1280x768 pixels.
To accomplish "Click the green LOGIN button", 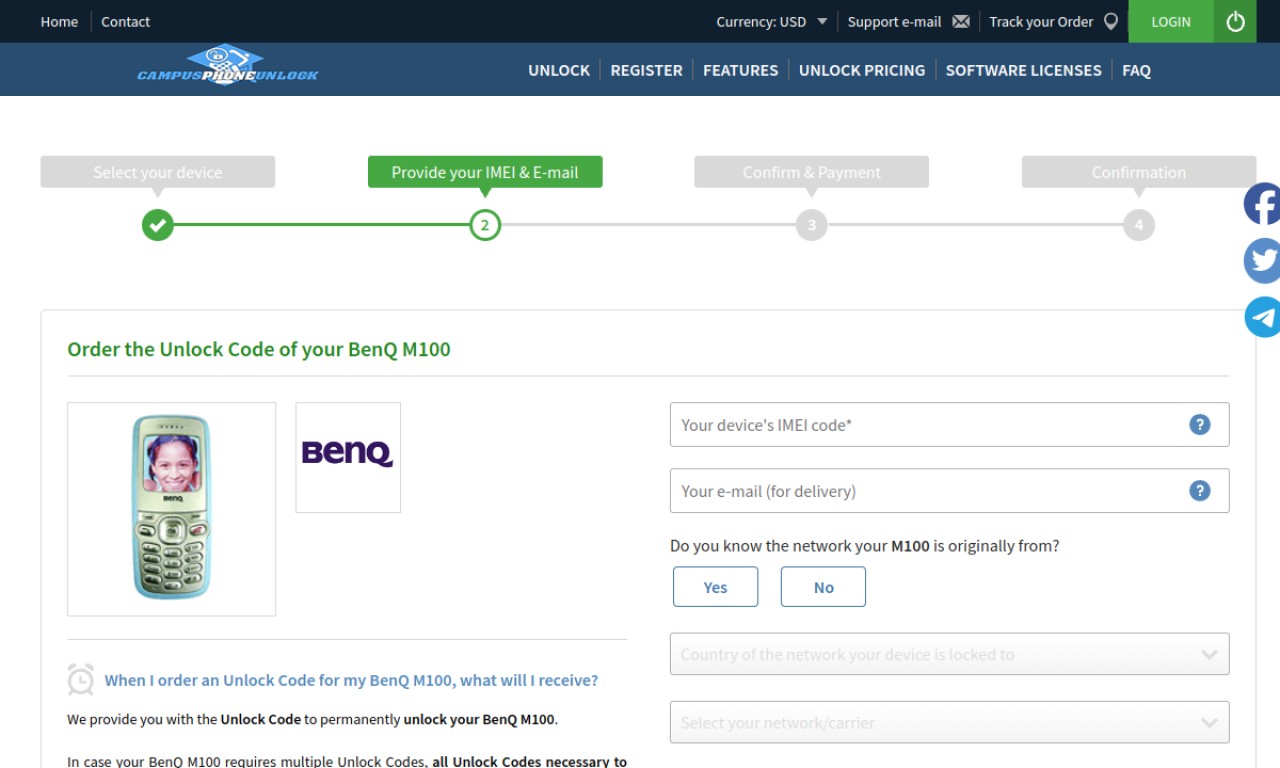I will point(1171,21).
